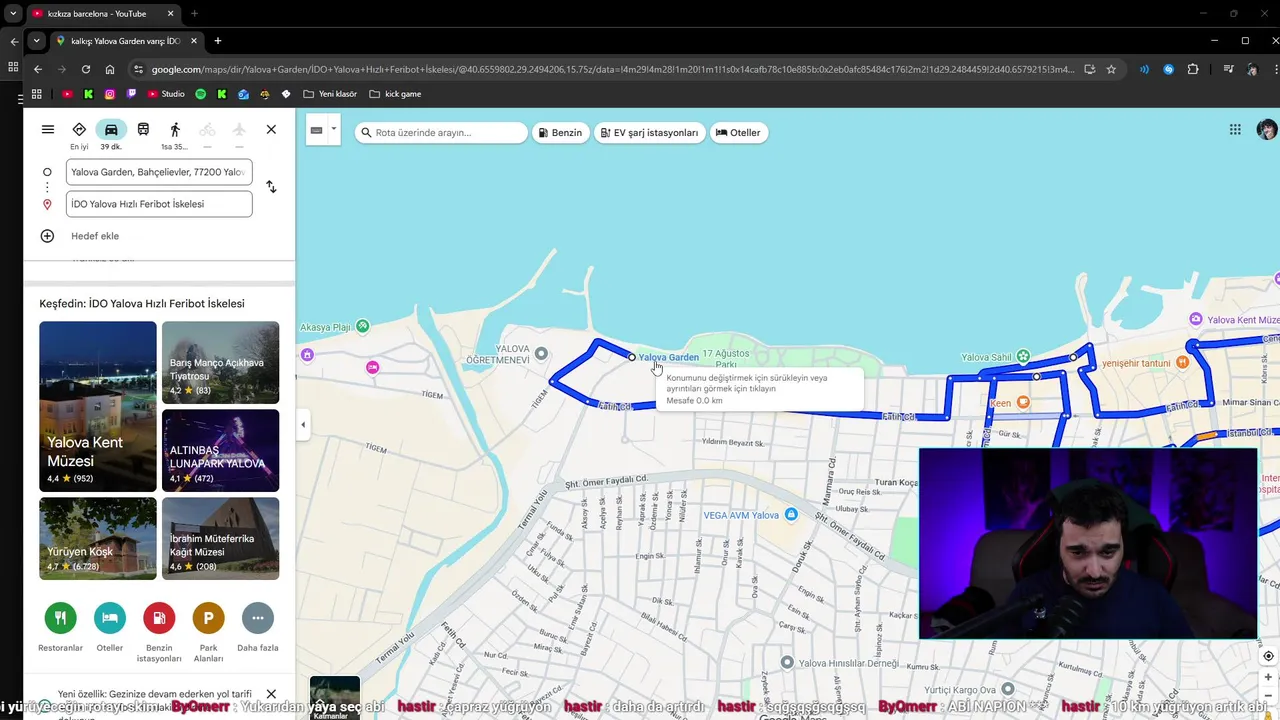The height and width of the screenshot is (720, 1280).
Task: Switch to walking travel mode
Action: (x=175, y=135)
